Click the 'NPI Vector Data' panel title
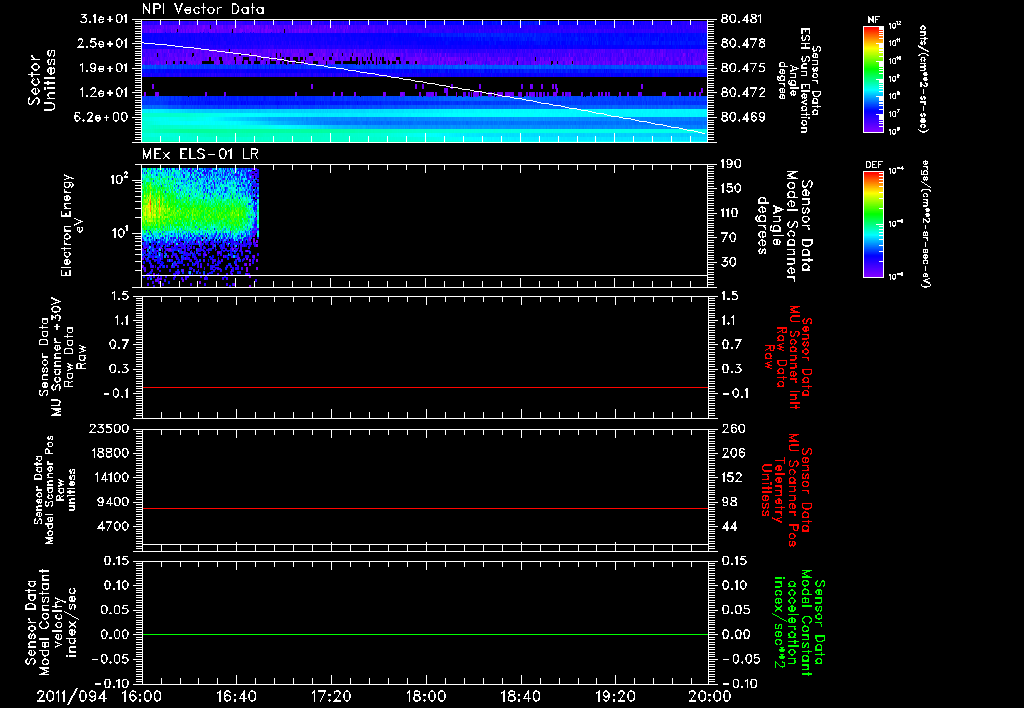The height and width of the screenshot is (708, 1024). pyautogui.click(x=203, y=9)
